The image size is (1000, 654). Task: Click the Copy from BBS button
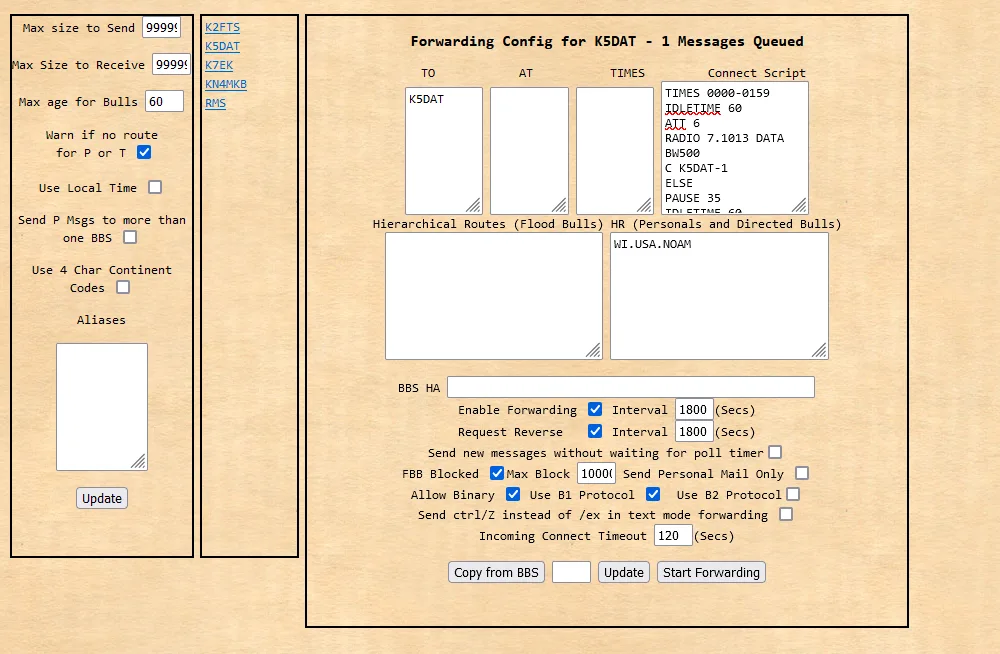[496, 572]
